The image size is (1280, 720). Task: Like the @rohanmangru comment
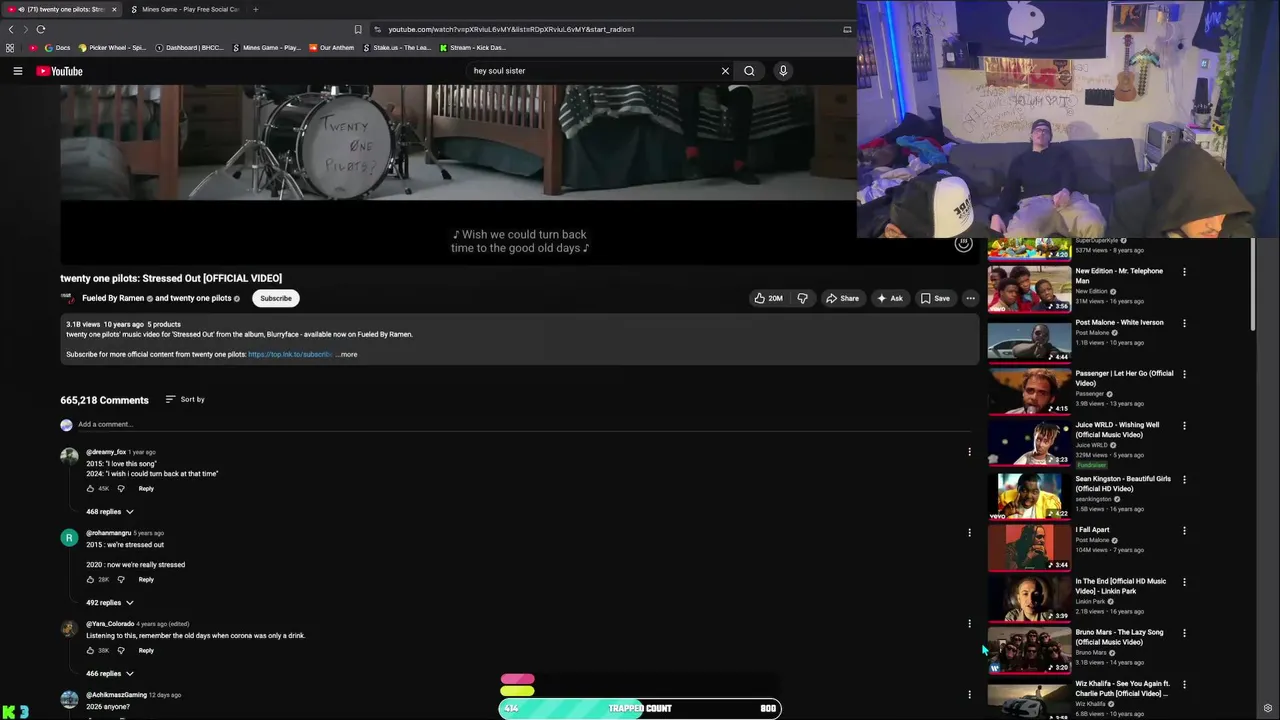[x=90, y=579]
